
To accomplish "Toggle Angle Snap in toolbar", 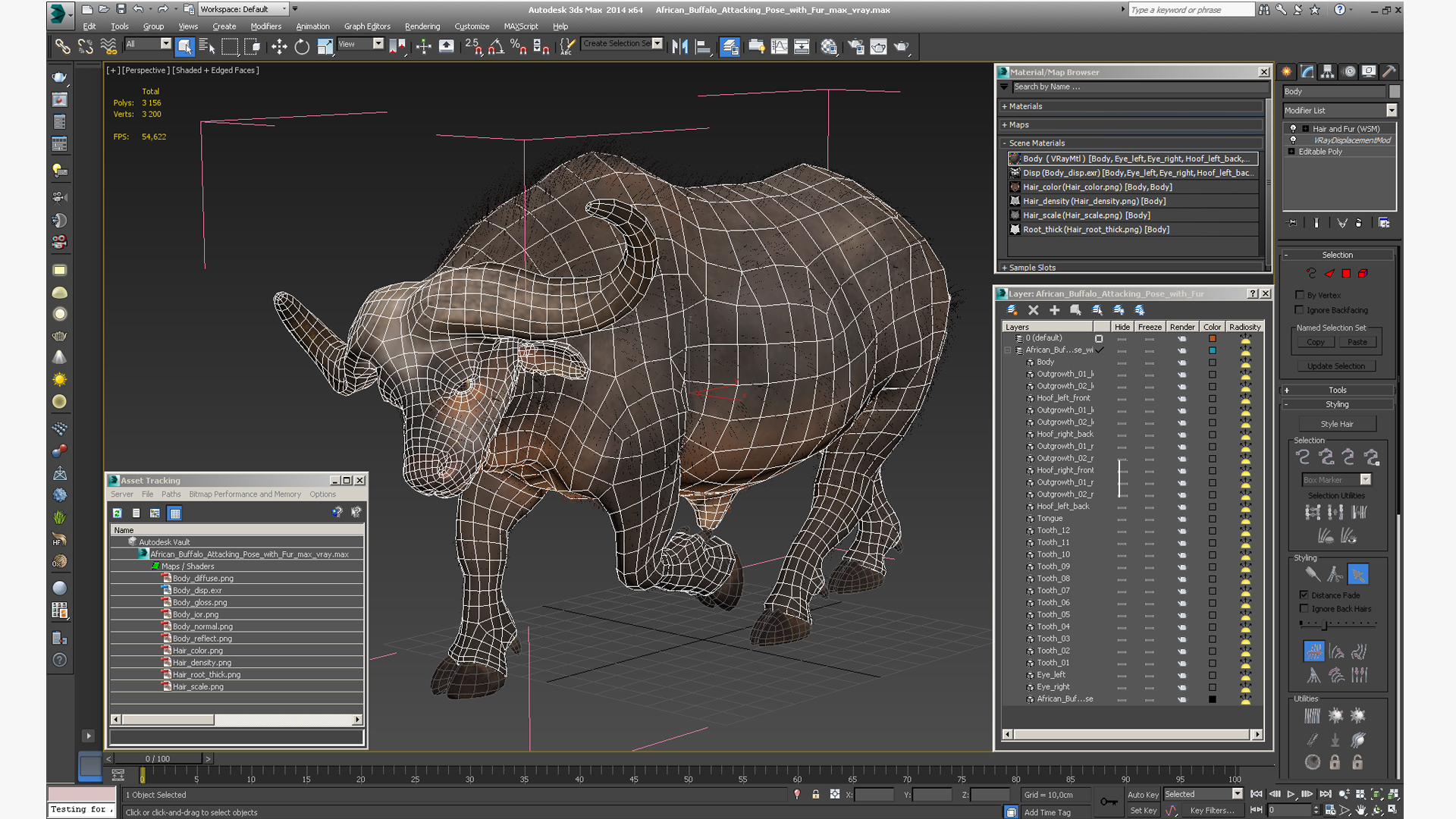I will click(x=496, y=47).
